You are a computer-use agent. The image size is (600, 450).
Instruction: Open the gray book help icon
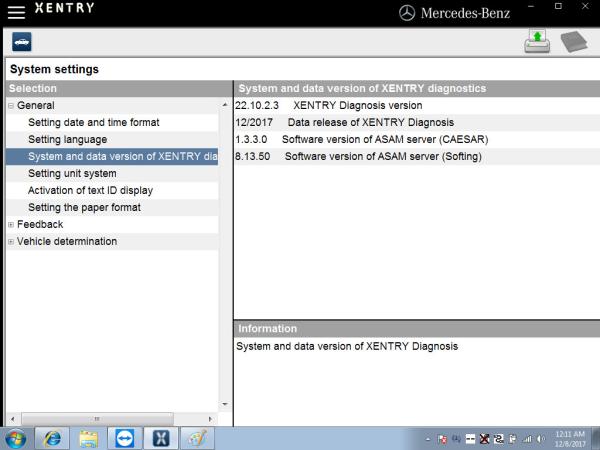574,41
